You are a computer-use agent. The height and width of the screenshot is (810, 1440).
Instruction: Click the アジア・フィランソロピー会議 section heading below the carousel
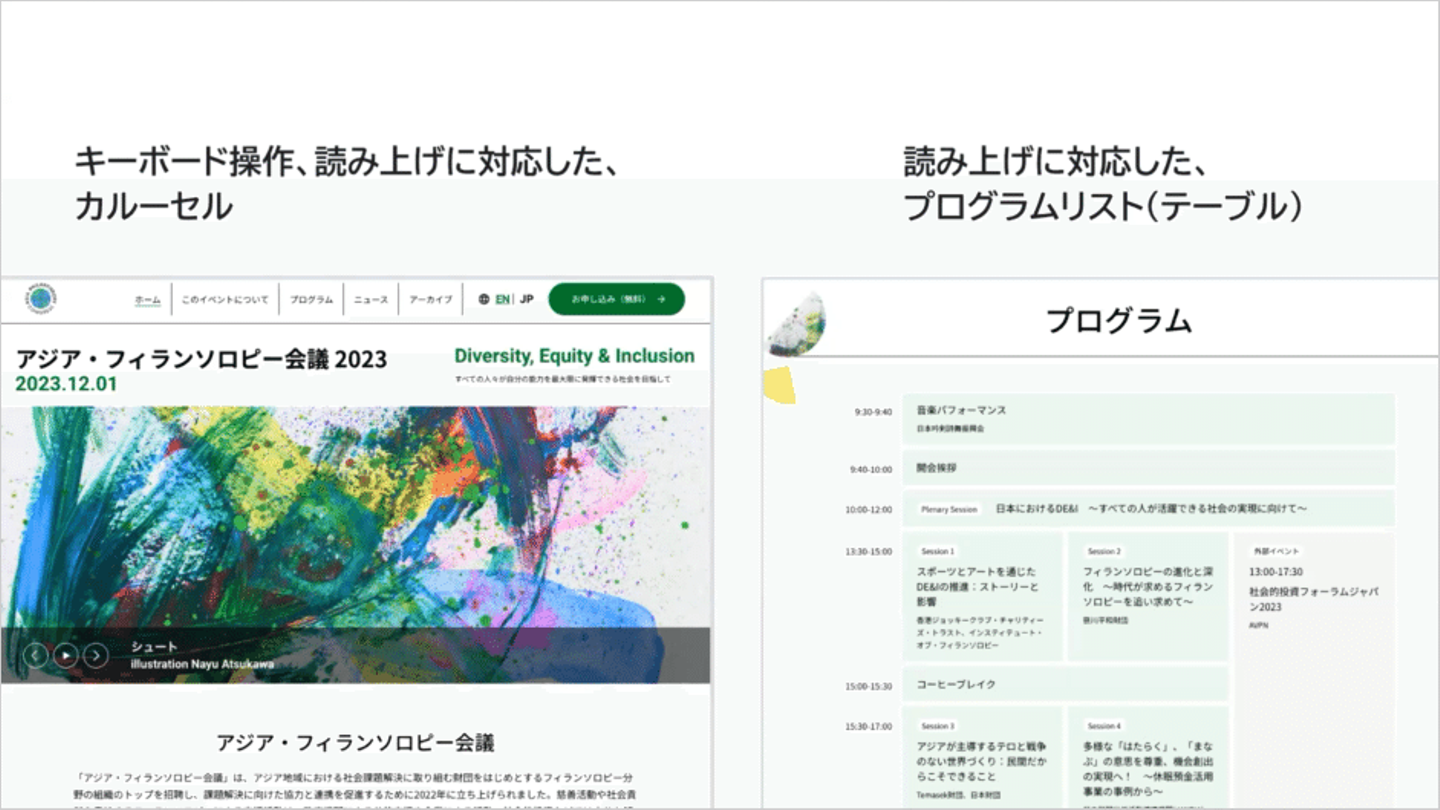tap(356, 743)
